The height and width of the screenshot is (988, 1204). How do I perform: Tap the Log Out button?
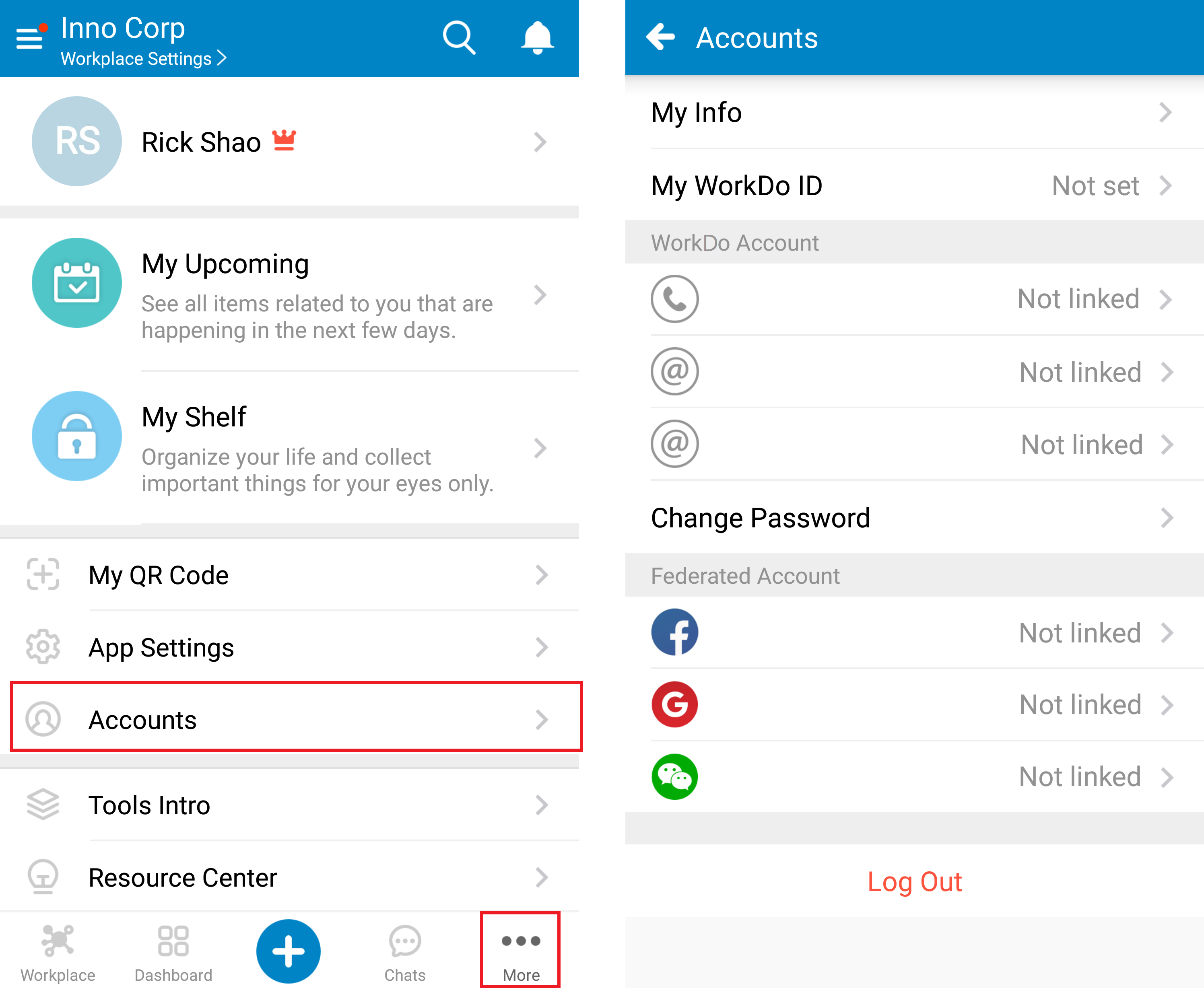(914, 881)
